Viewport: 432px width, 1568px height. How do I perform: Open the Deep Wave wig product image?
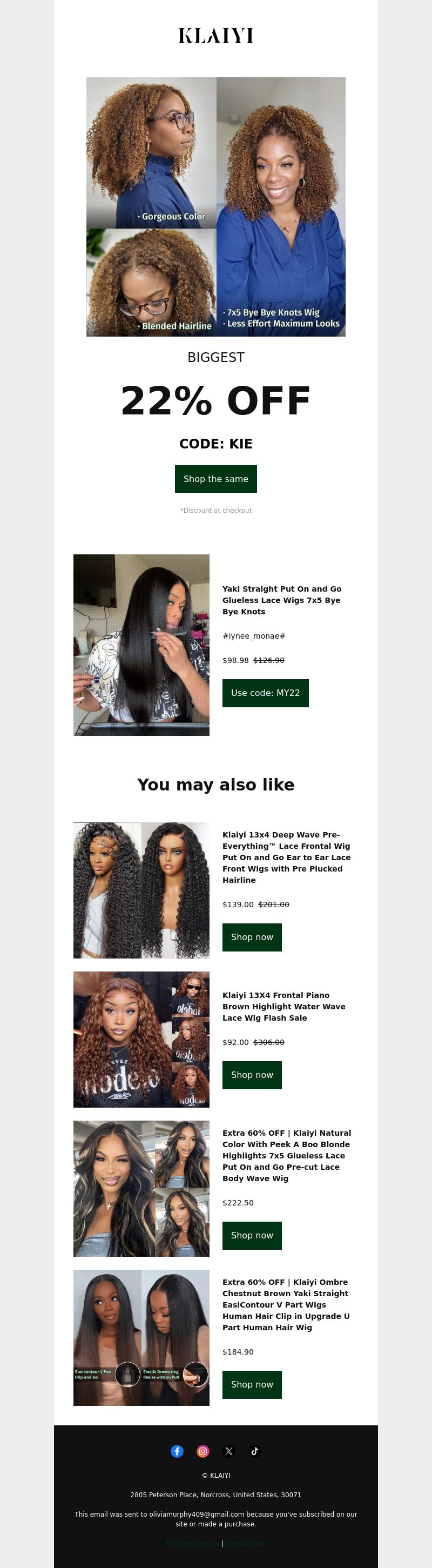pyautogui.click(x=141, y=890)
